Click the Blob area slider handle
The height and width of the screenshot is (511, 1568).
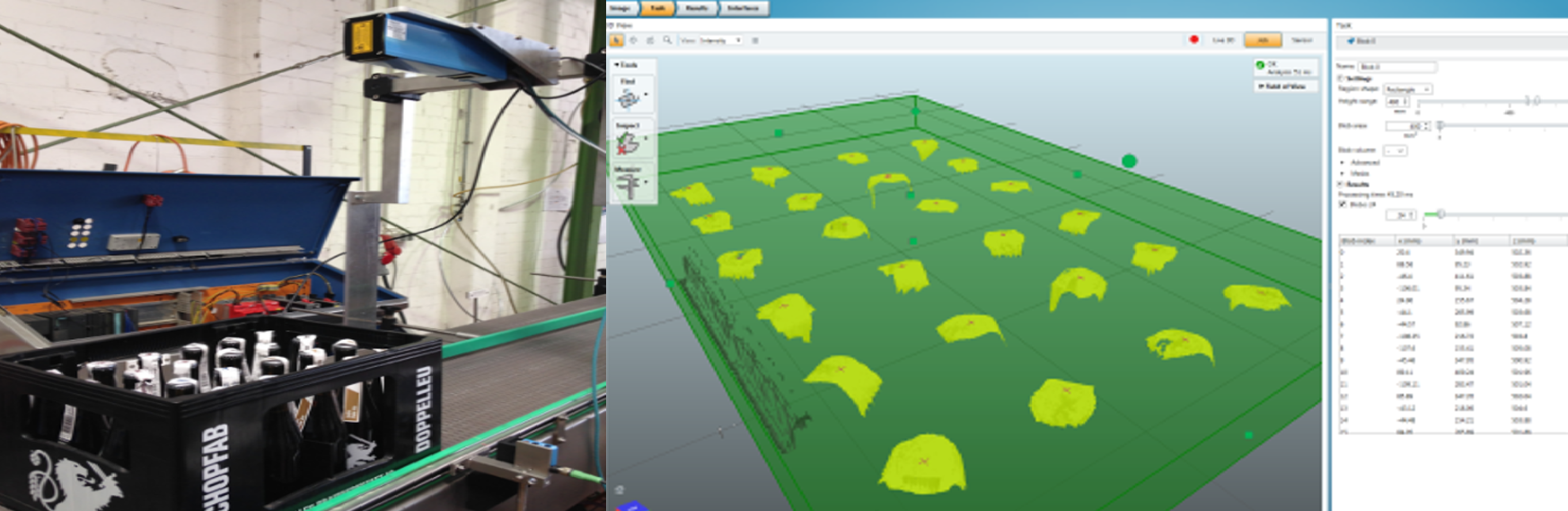pos(1440,126)
